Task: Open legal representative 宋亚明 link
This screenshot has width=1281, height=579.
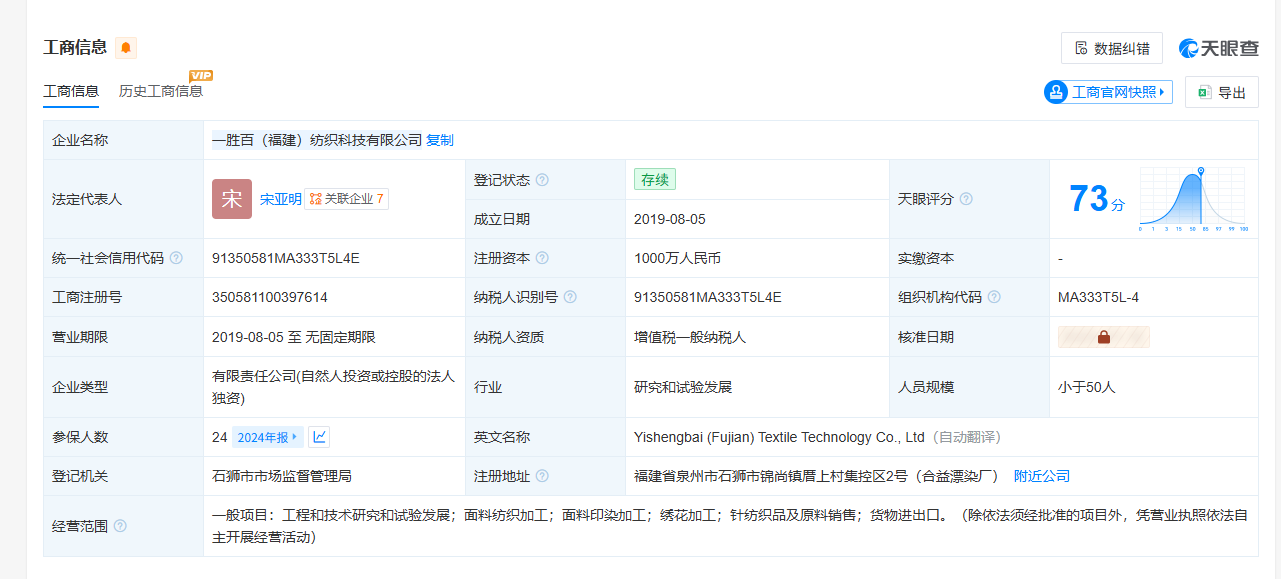Action: (x=281, y=199)
